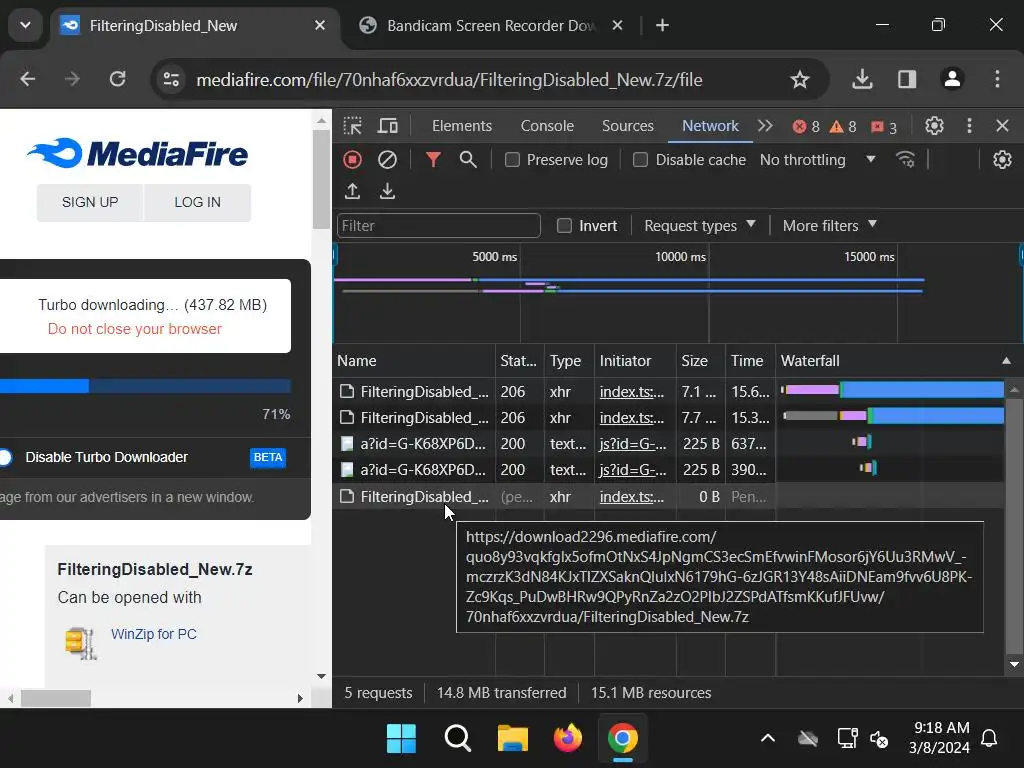Import HAR file upload icon

point(353,191)
